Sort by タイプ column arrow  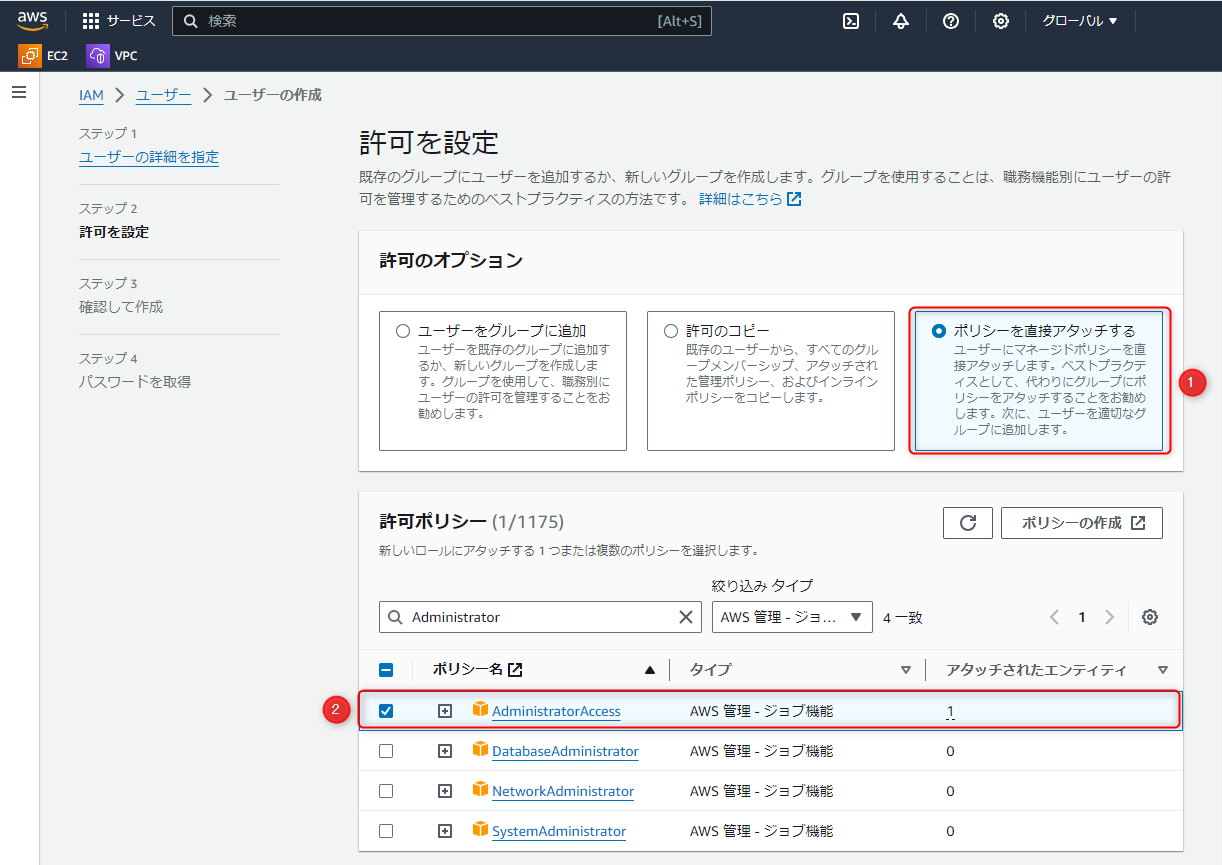tap(906, 670)
